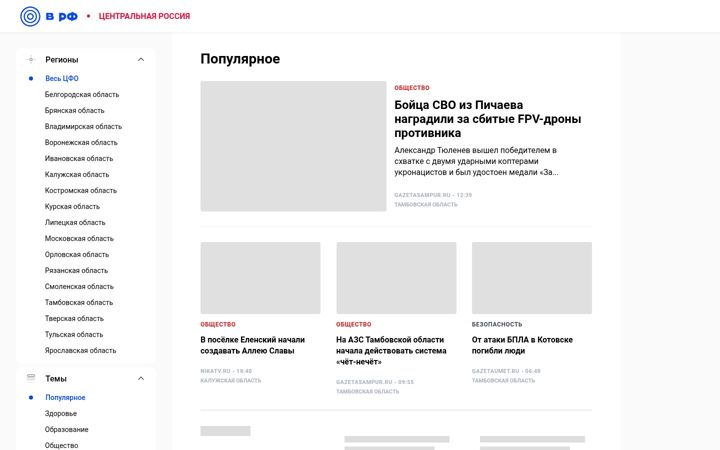The image size is (720, 450).
Task: Click the Регионы section crosshair icon
Action: click(x=31, y=60)
